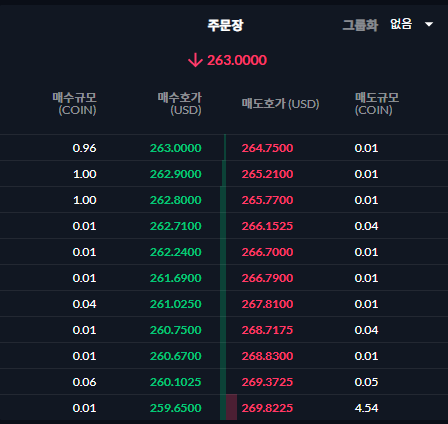Click ask size 0.04 in 266.1525 row
The image size is (448, 424).
tap(366, 226)
